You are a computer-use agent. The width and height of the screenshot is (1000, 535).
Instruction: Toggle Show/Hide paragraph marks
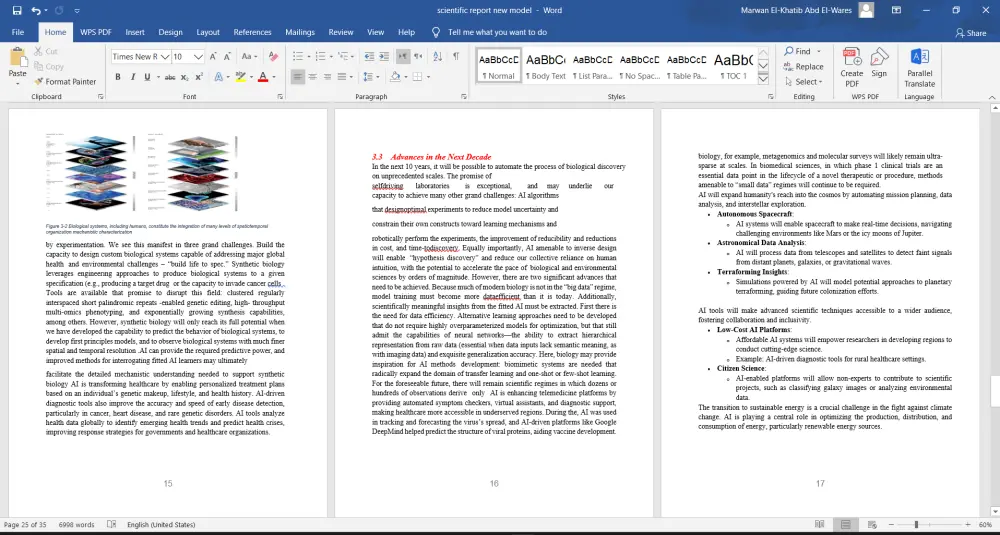point(456,57)
